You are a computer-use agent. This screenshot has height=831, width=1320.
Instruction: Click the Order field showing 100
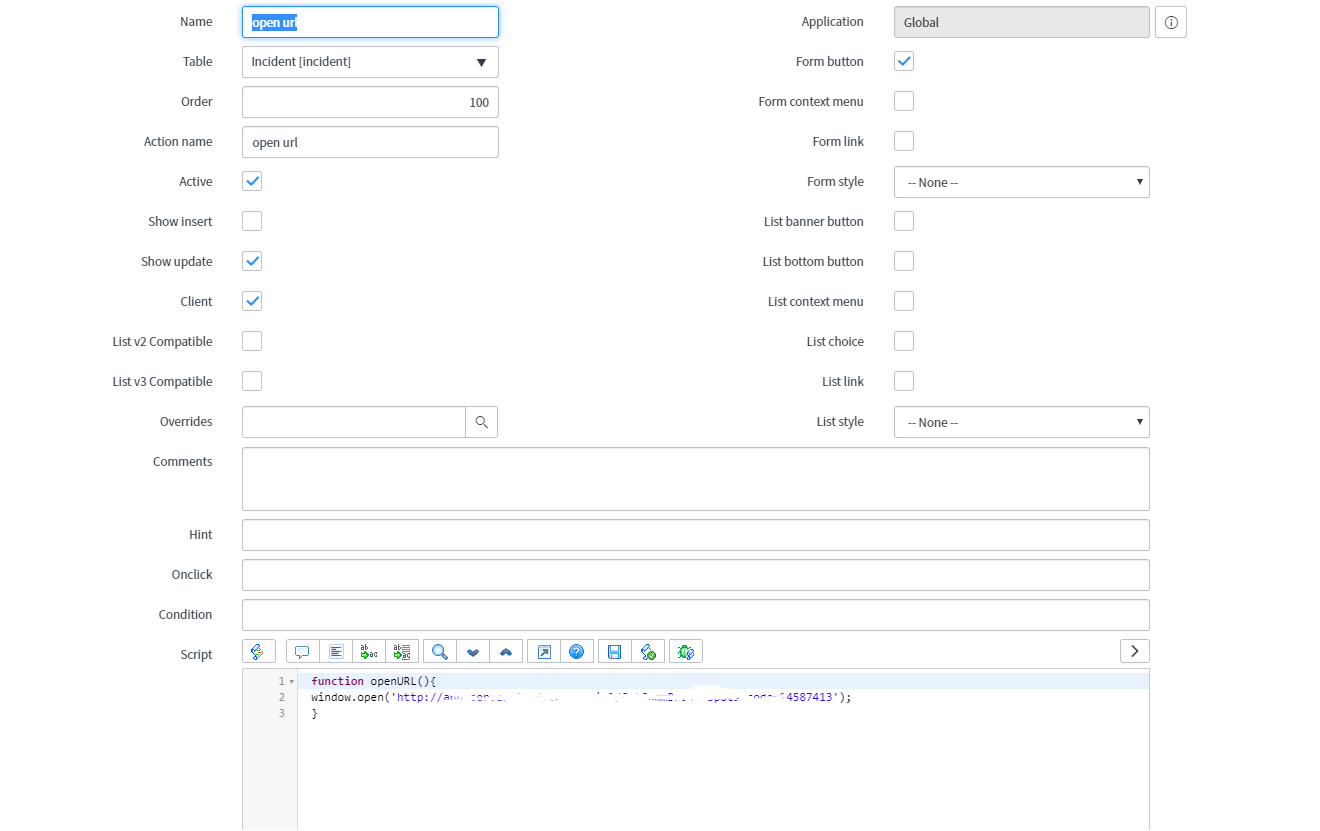(370, 102)
